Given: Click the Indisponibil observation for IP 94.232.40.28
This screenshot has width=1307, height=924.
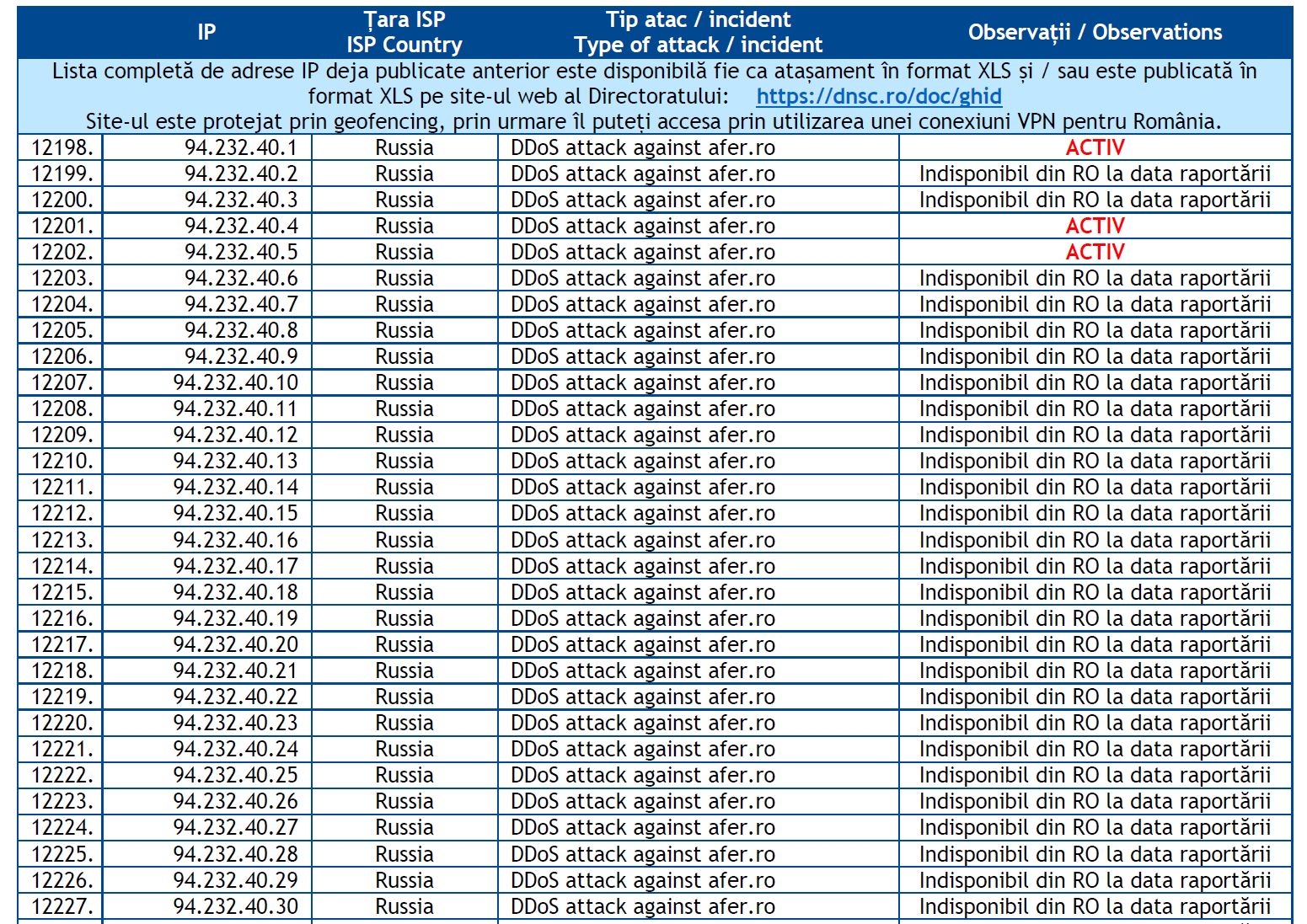Looking at the screenshot, I should point(1095,854).
